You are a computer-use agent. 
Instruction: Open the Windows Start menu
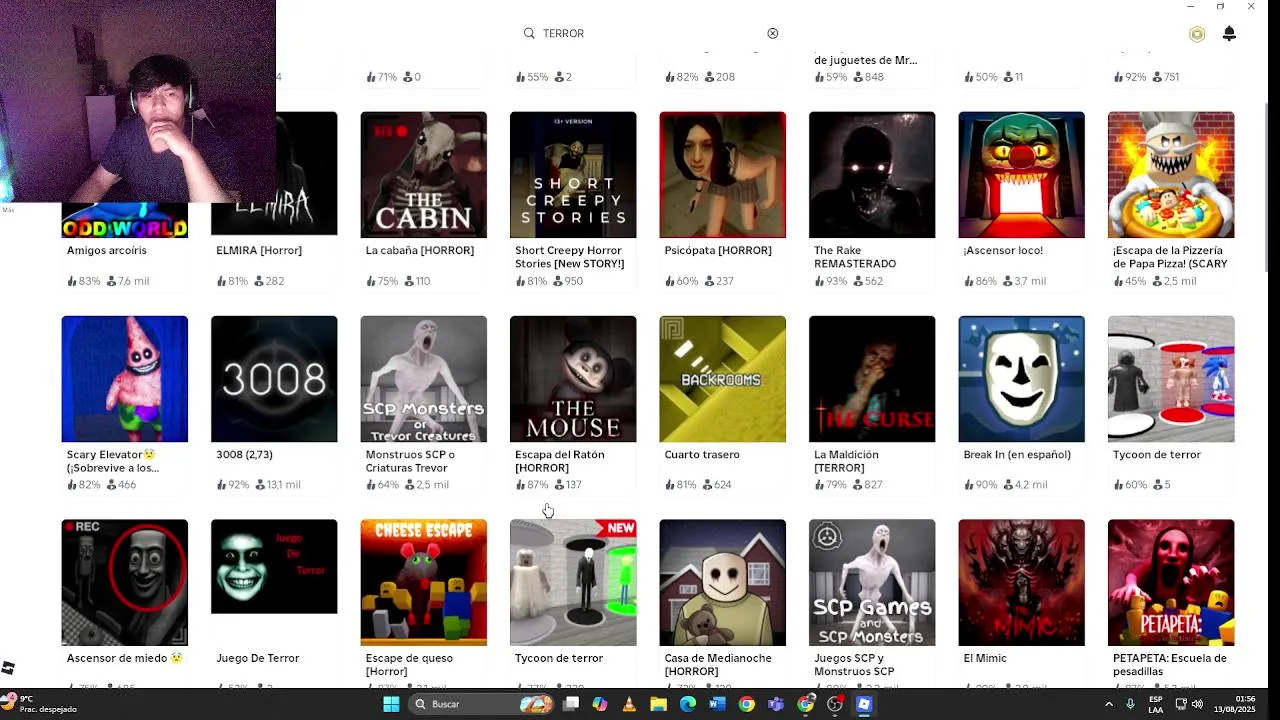pyautogui.click(x=391, y=704)
